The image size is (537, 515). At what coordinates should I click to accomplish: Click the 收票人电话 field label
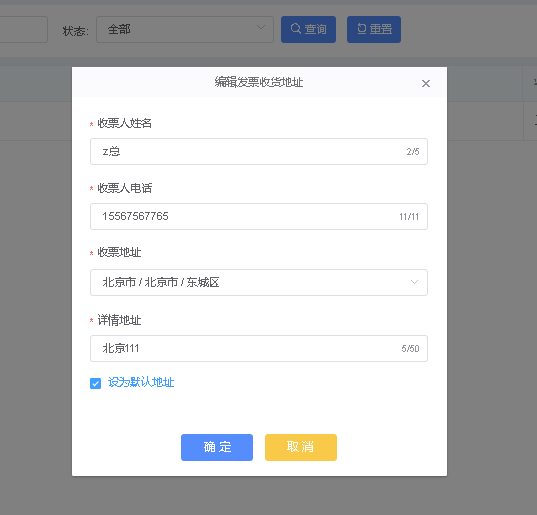[125, 188]
